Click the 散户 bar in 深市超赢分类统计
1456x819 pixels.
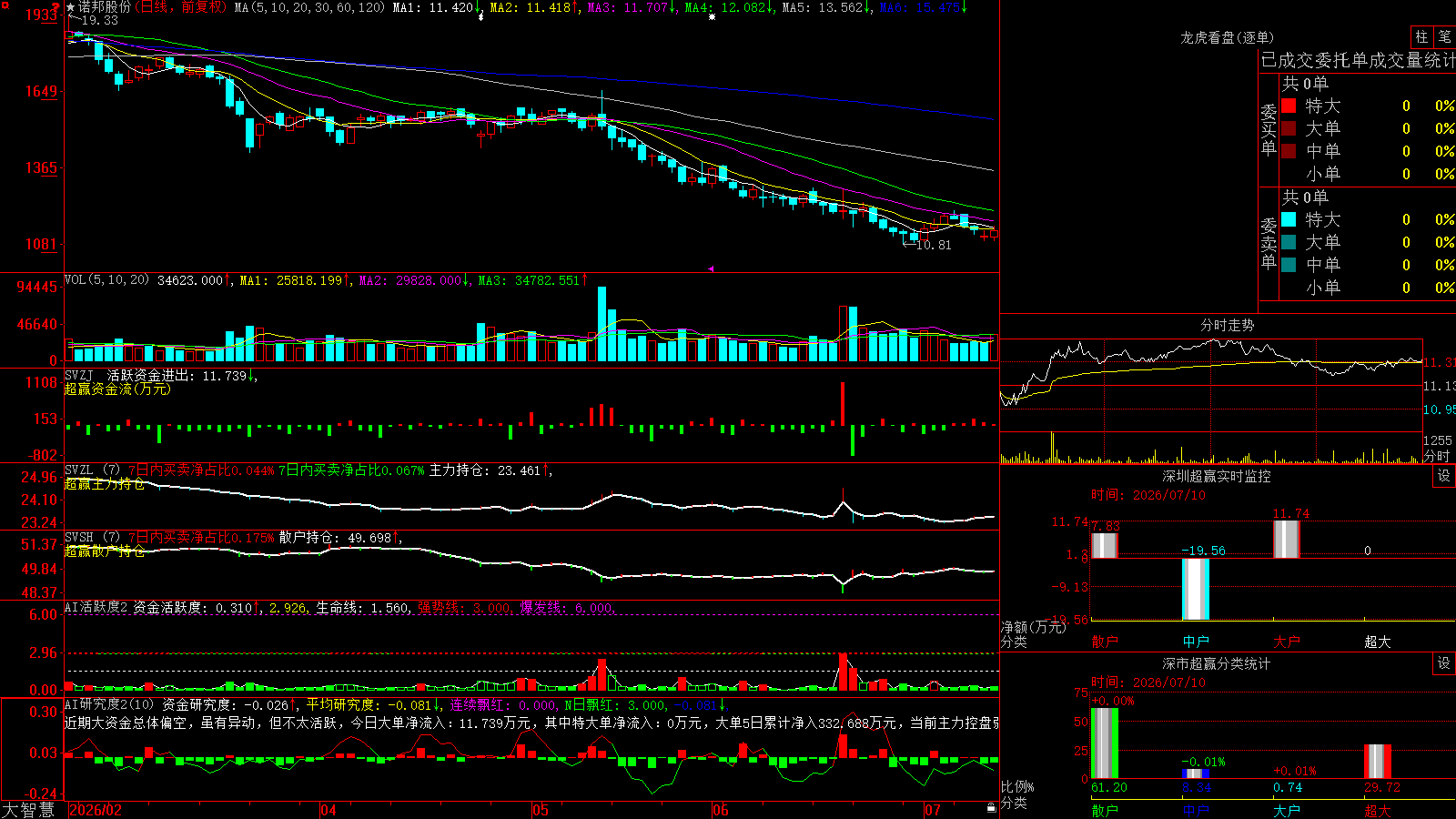tap(1105, 743)
